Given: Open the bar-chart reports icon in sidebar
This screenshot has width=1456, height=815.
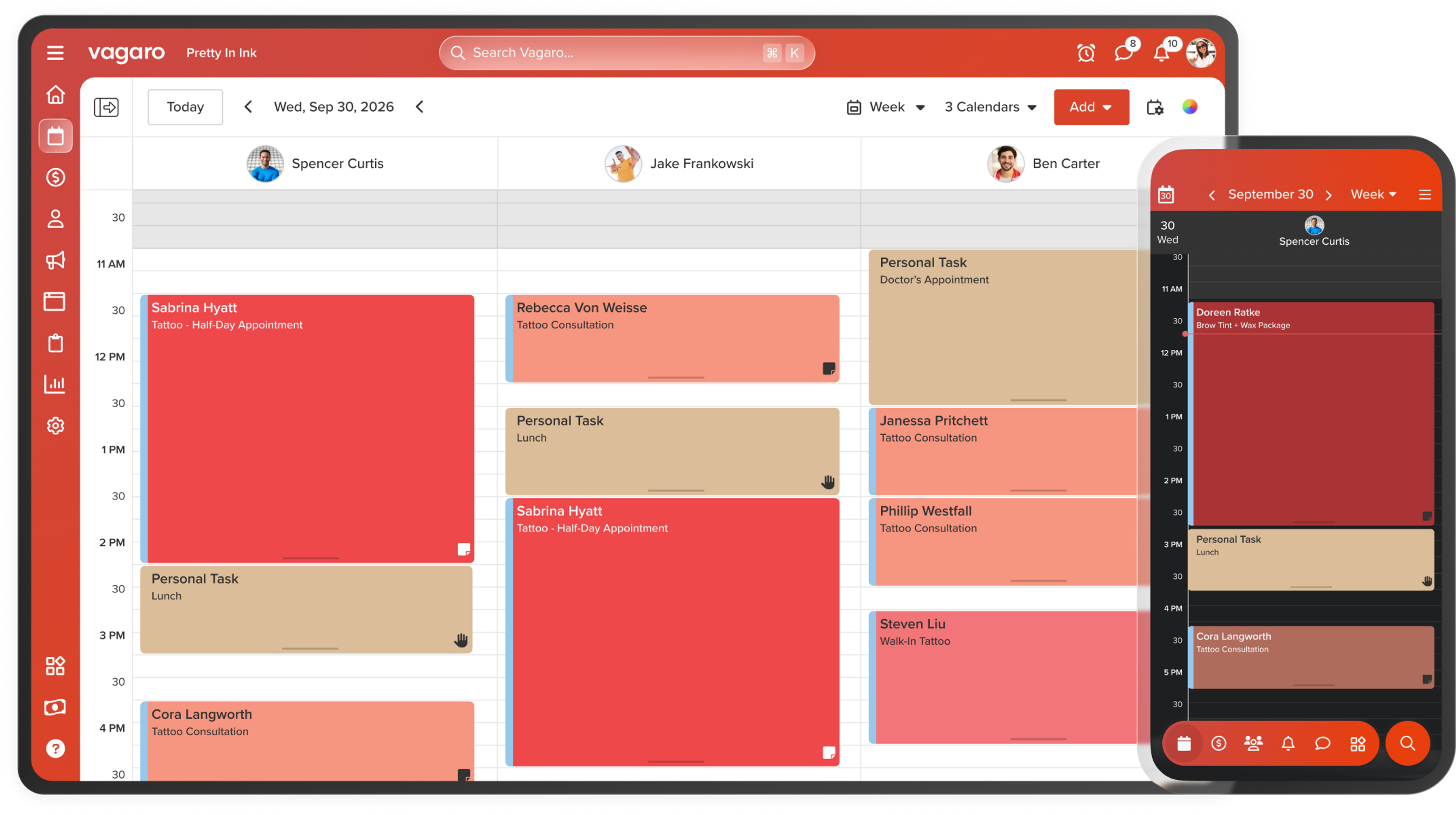Looking at the screenshot, I should click(x=55, y=384).
